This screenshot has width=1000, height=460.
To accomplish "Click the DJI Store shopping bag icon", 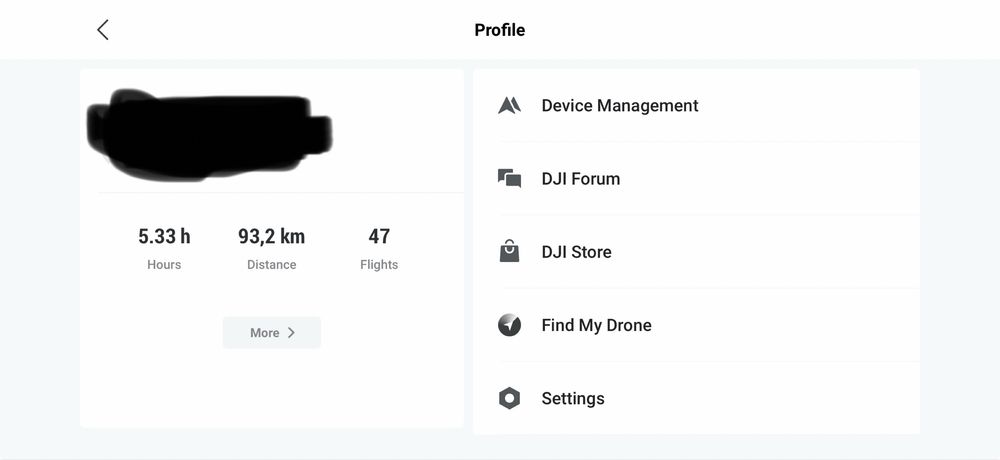I will tap(509, 251).
